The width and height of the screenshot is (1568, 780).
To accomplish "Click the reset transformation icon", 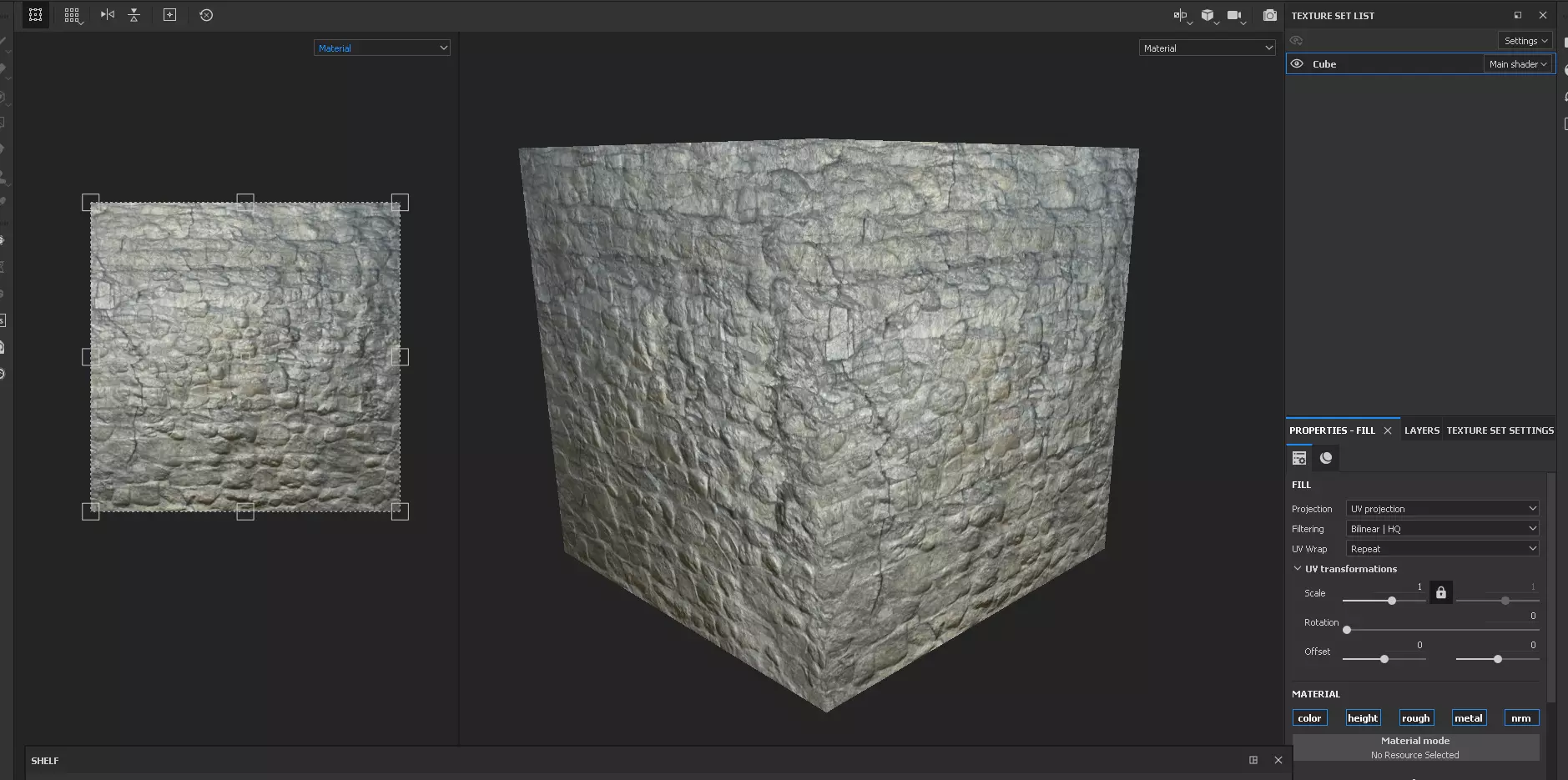I will (x=206, y=15).
